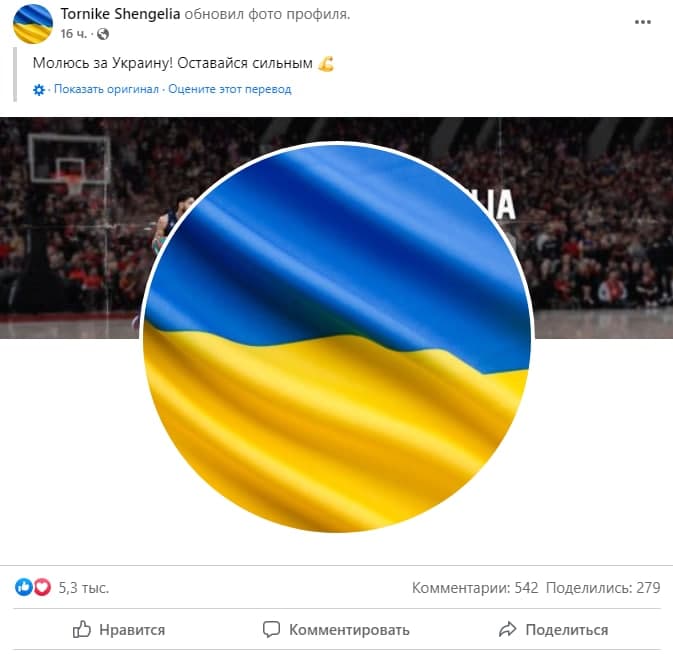Click the Комментировать button

[x=336, y=630]
